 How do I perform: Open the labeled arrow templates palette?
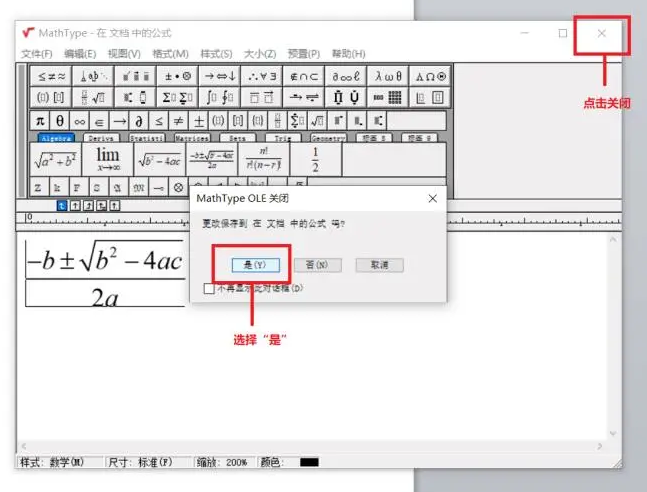pyautogui.click(x=304, y=97)
